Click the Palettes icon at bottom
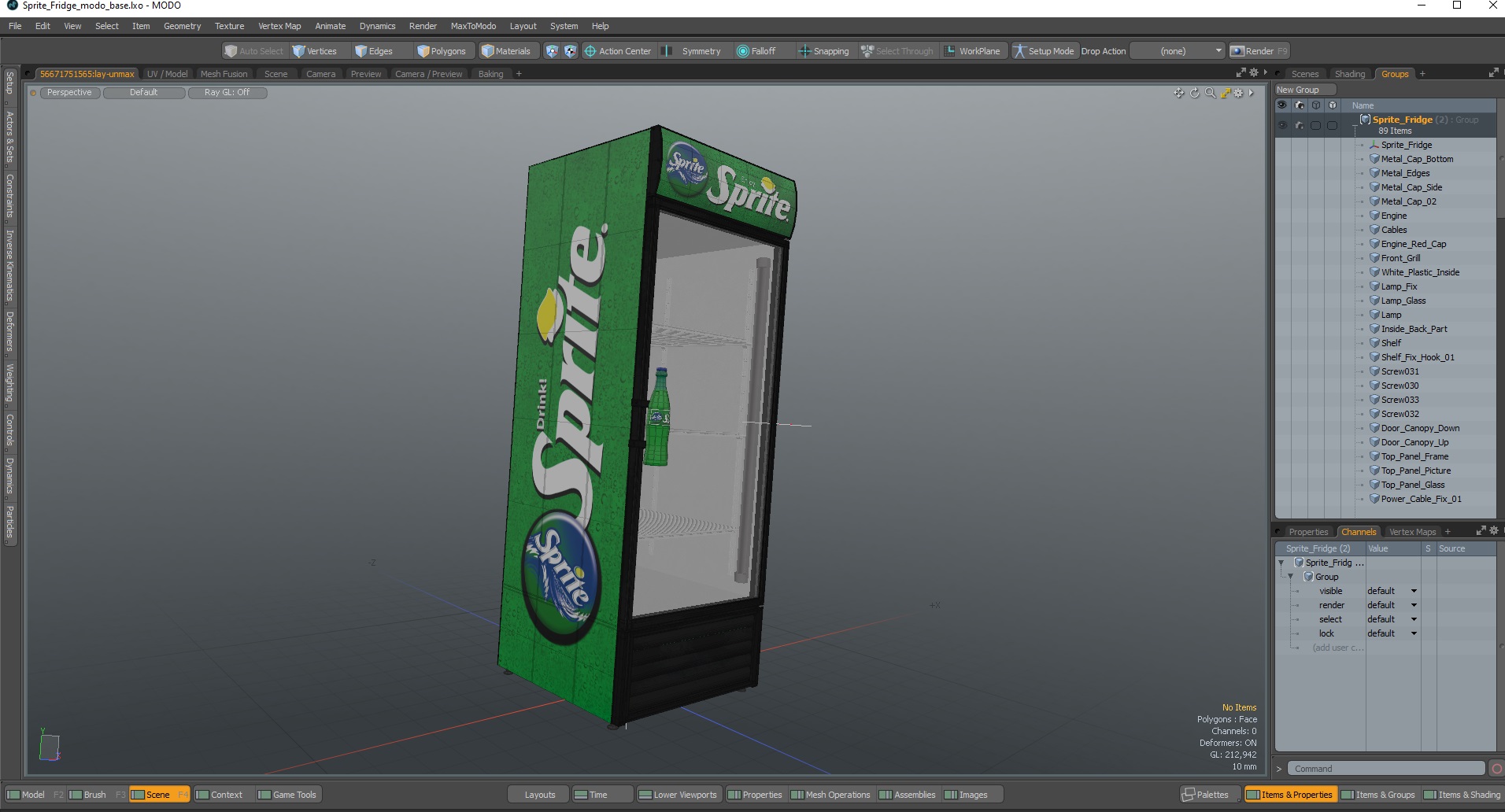The width and height of the screenshot is (1505, 812). pyautogui.click(x=1189, y=795)
